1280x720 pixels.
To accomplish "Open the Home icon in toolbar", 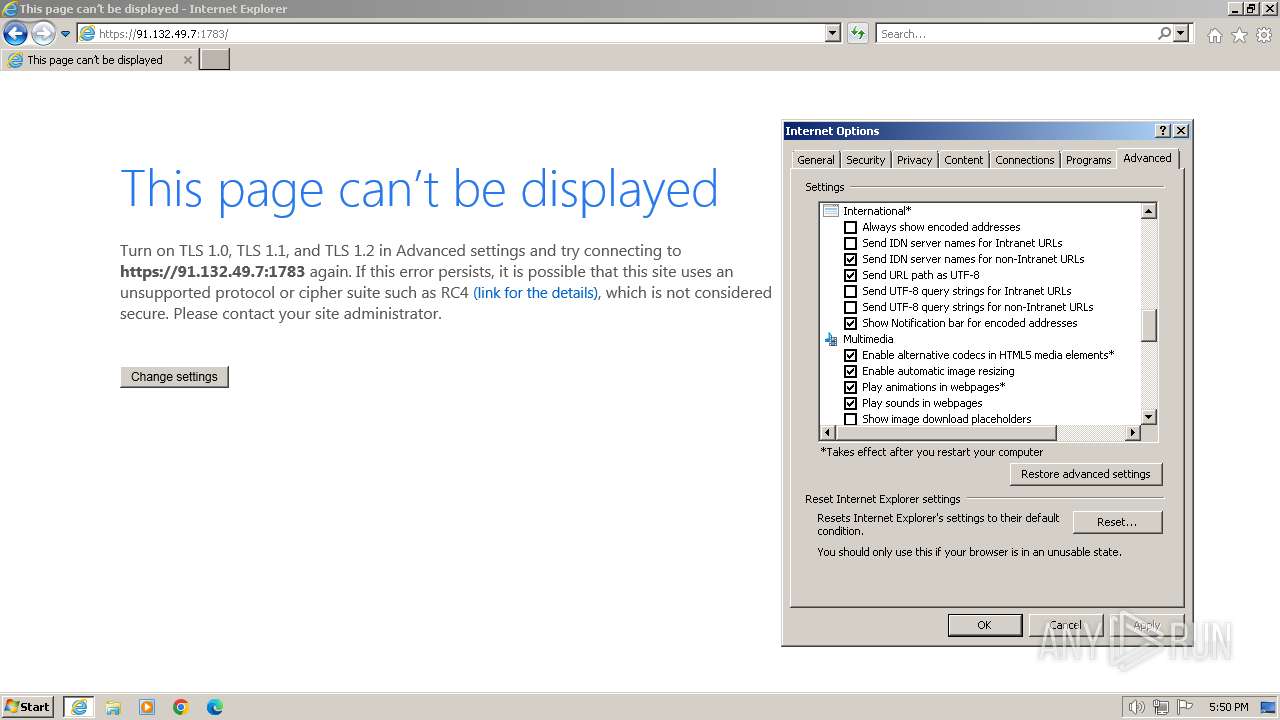I will tap(1214, 35).
